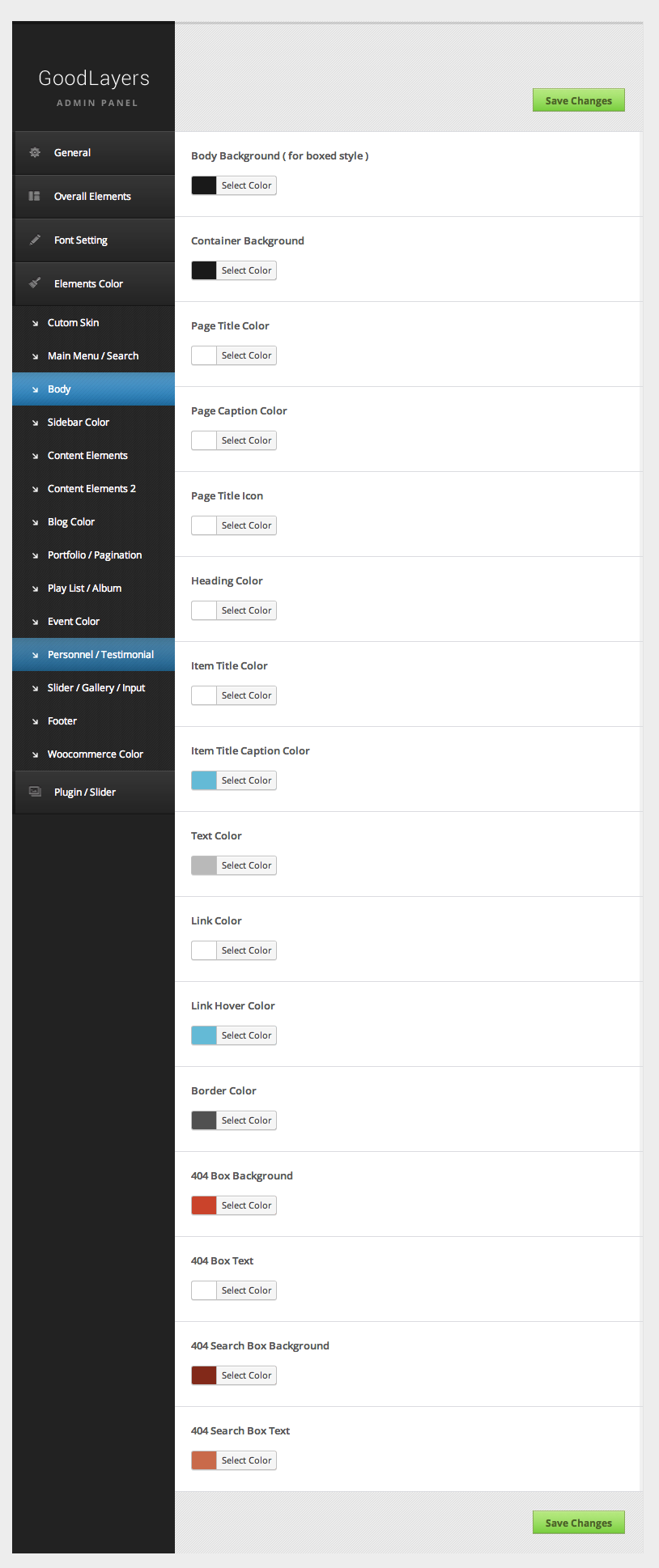This screenshot has height=1568, width=659.
Task: Click Select Color under Link Hover Color
Action: (246, 1035)
